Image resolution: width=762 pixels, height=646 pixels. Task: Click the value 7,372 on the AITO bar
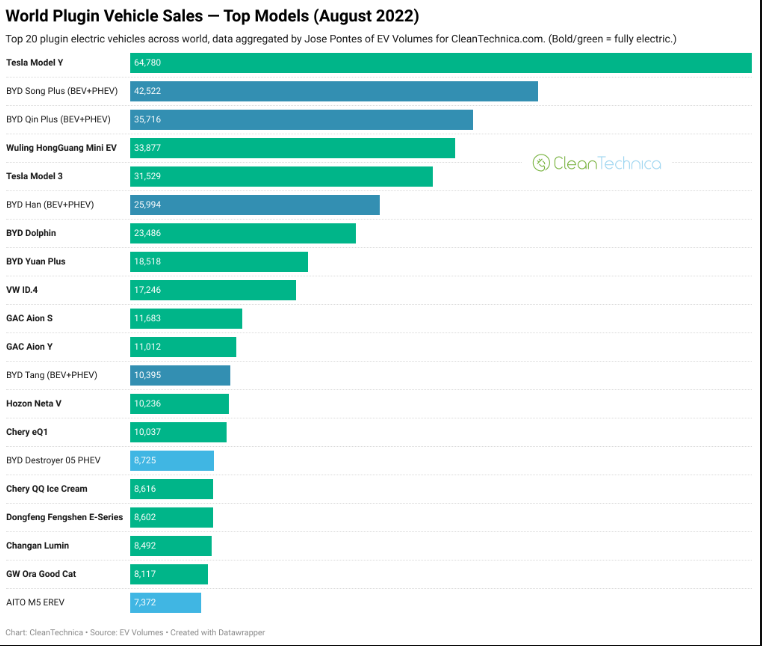(145, 602)
